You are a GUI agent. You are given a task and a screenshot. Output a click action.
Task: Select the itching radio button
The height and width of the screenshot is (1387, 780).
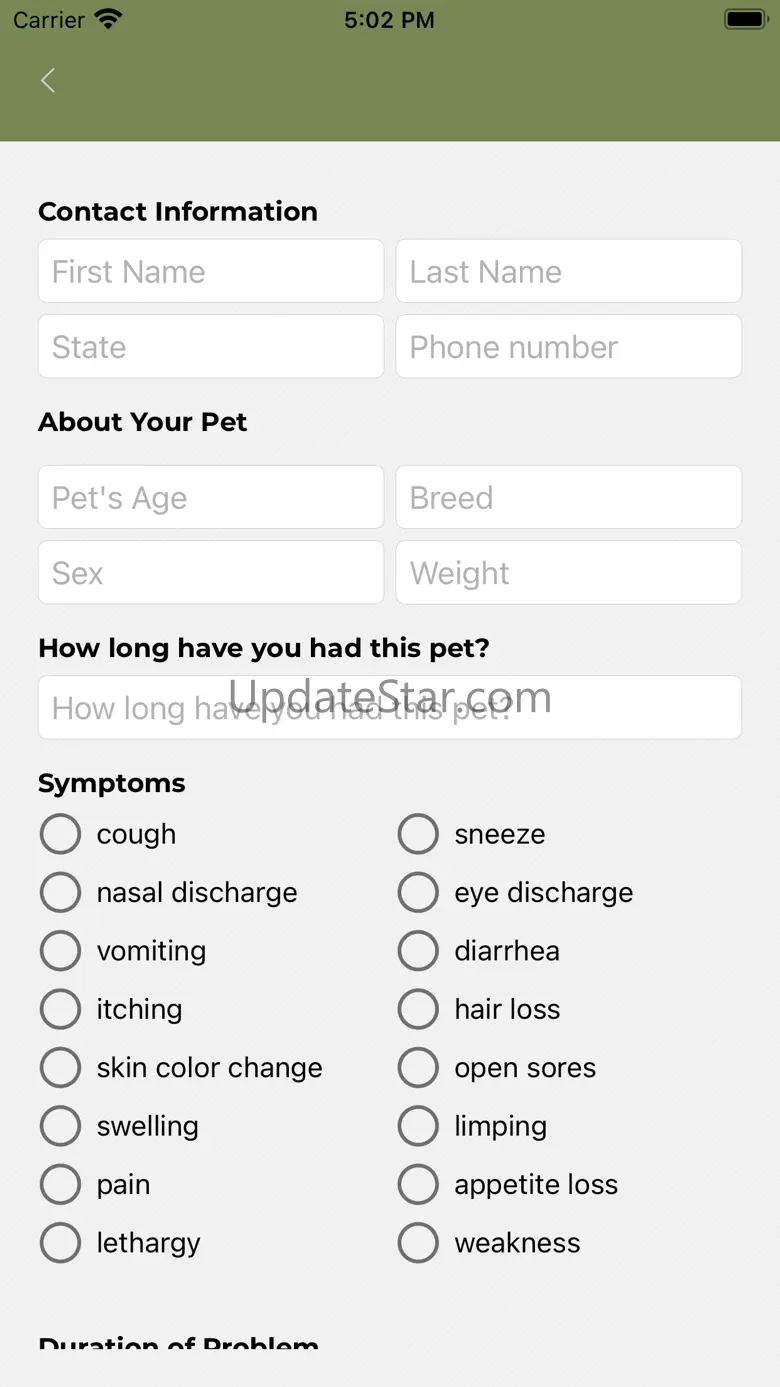click(x=60, y=1009)
